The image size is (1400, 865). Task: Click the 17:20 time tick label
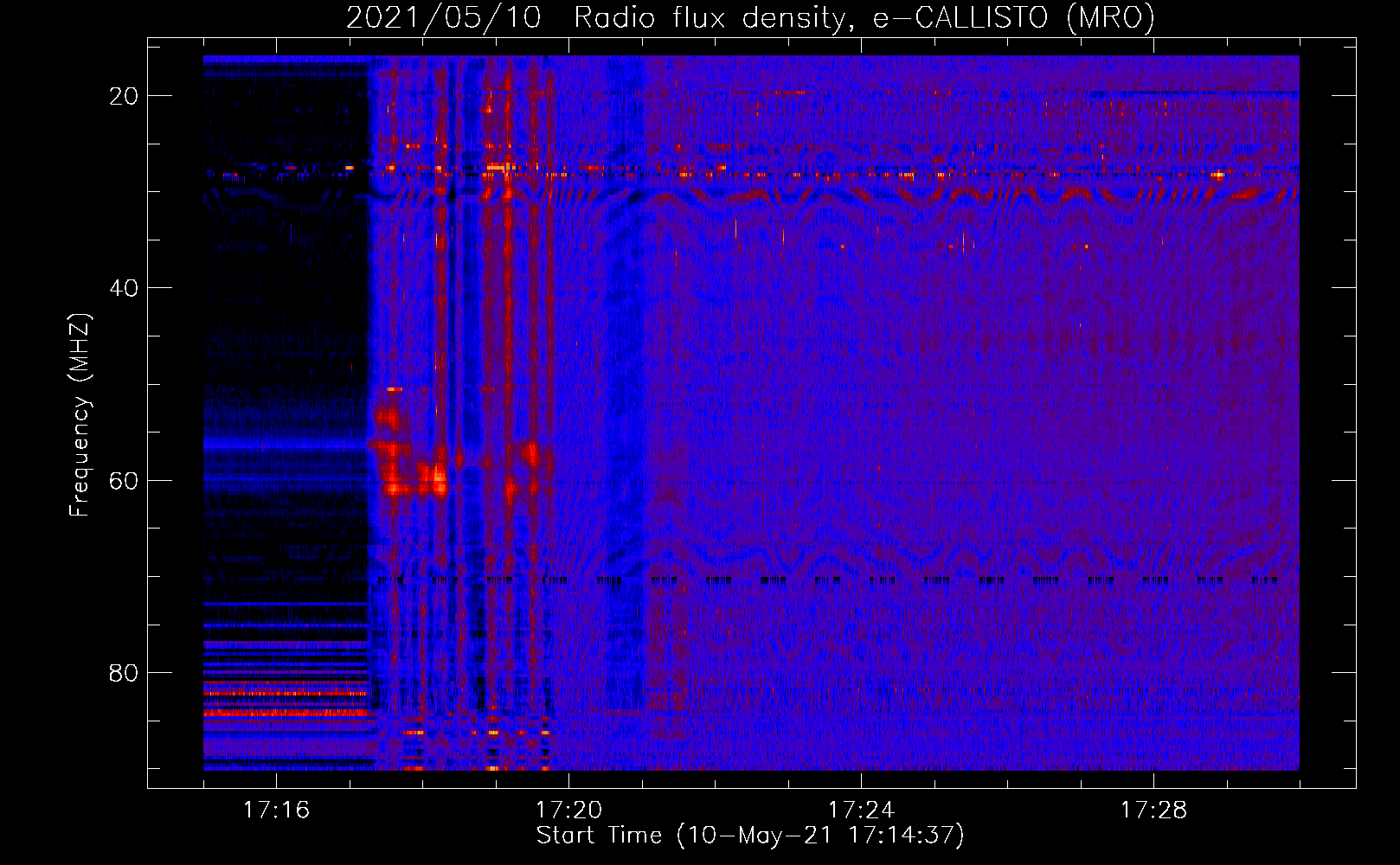click(568, 811)
